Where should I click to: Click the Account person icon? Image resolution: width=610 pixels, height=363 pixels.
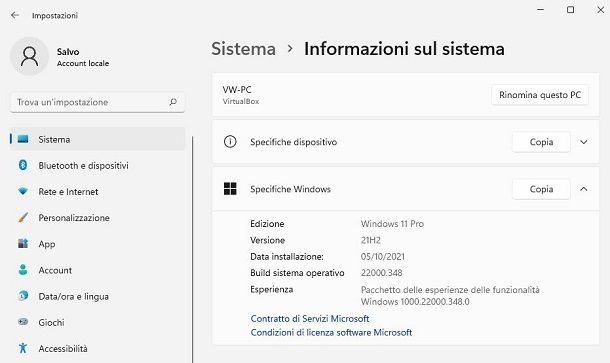[23, 270]
